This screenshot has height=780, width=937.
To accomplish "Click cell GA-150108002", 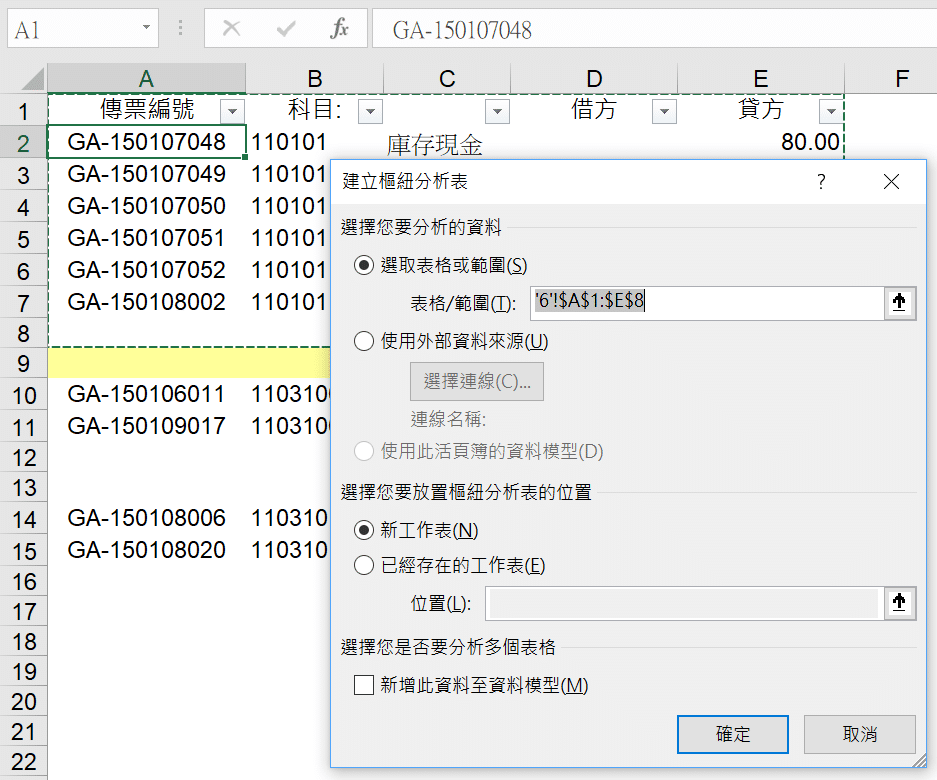I will (x=146, y=302).
